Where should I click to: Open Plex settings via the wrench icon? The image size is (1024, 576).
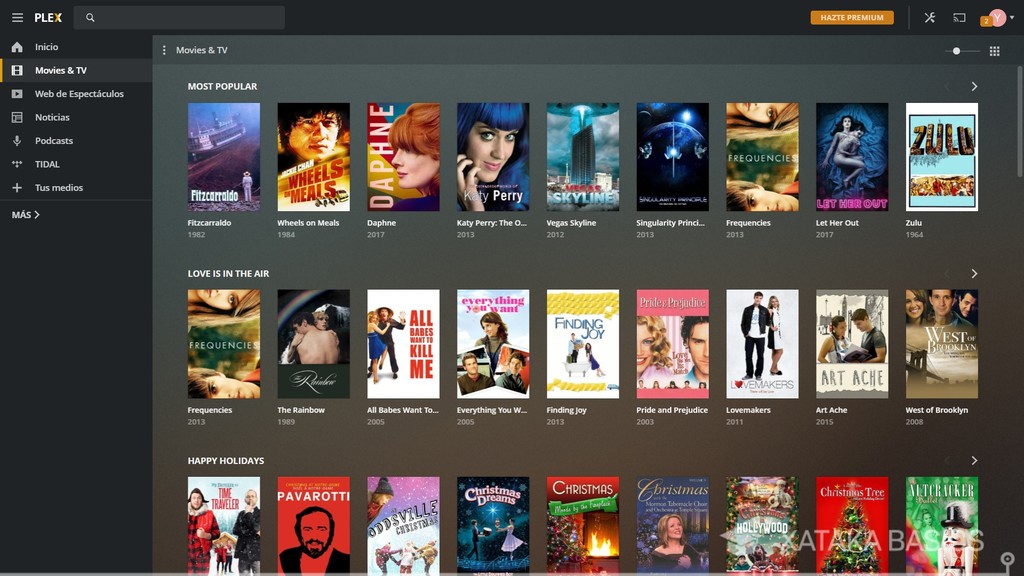click(x=929, y=17)
